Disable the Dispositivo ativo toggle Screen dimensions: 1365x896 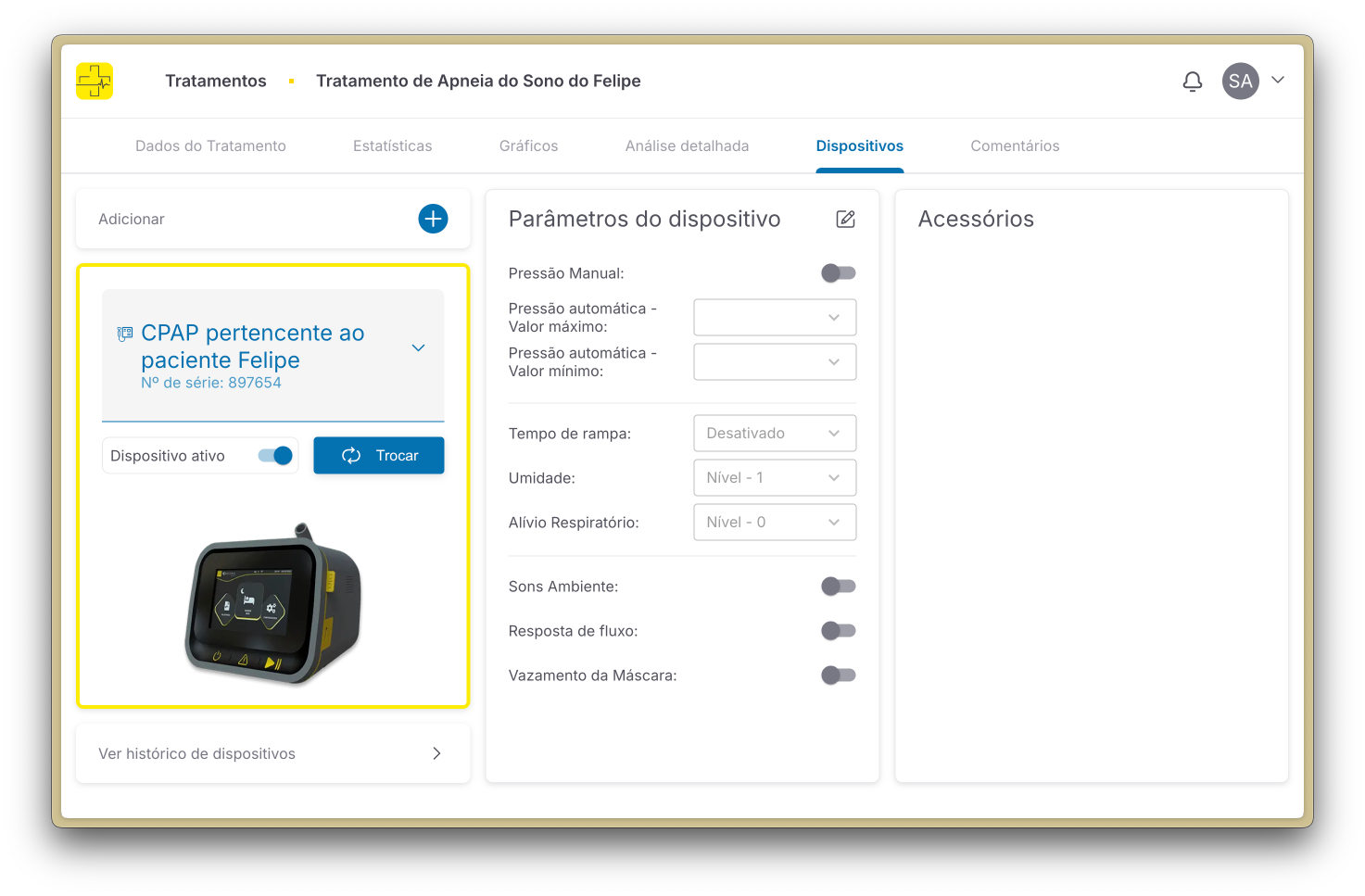[x=275, y=455]
